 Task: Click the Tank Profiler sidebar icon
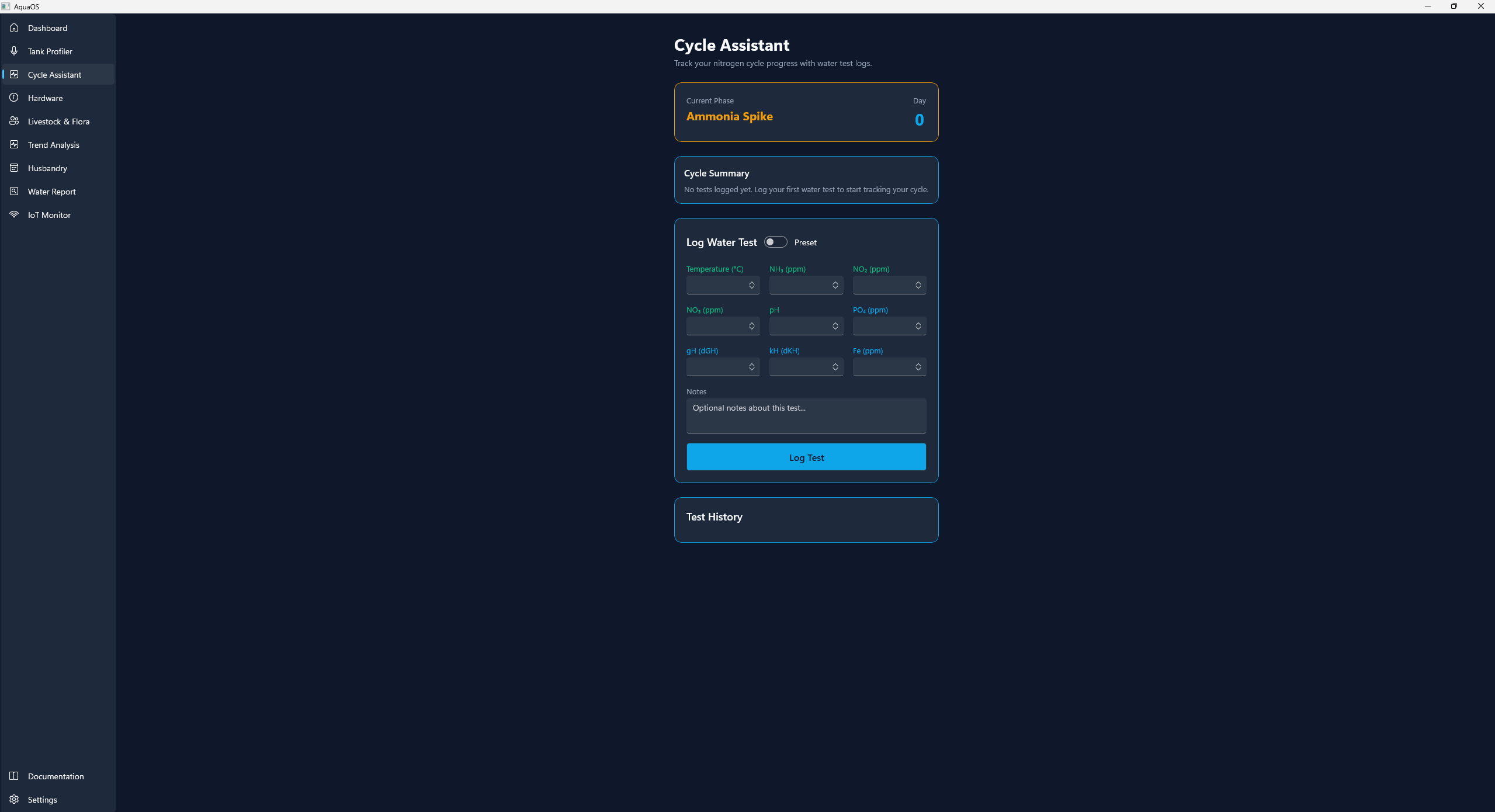point(14,51)
